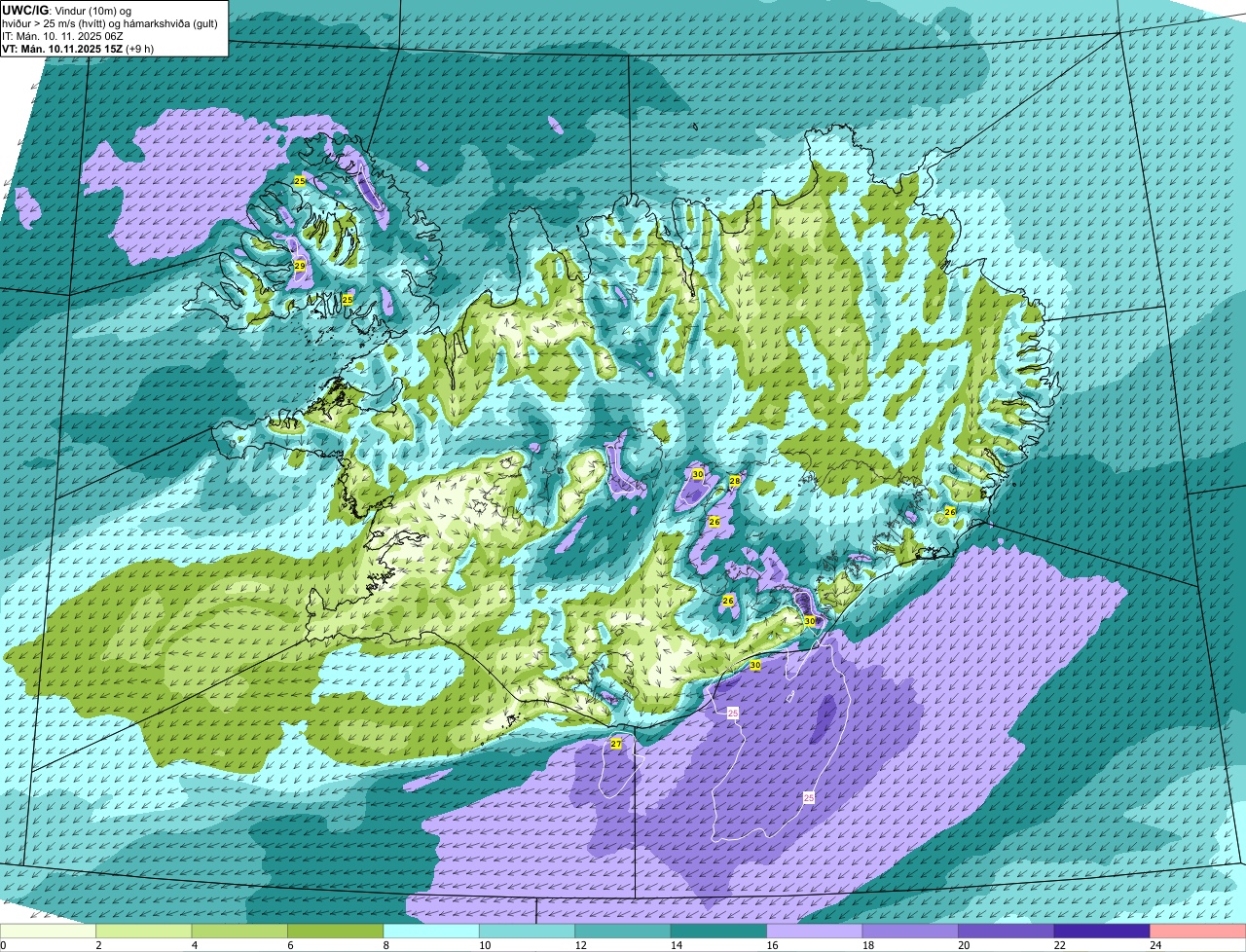Click the legend tick label '14'
Screen dimensions: 1246x952
pyautogui.click(x=676, y=945)
